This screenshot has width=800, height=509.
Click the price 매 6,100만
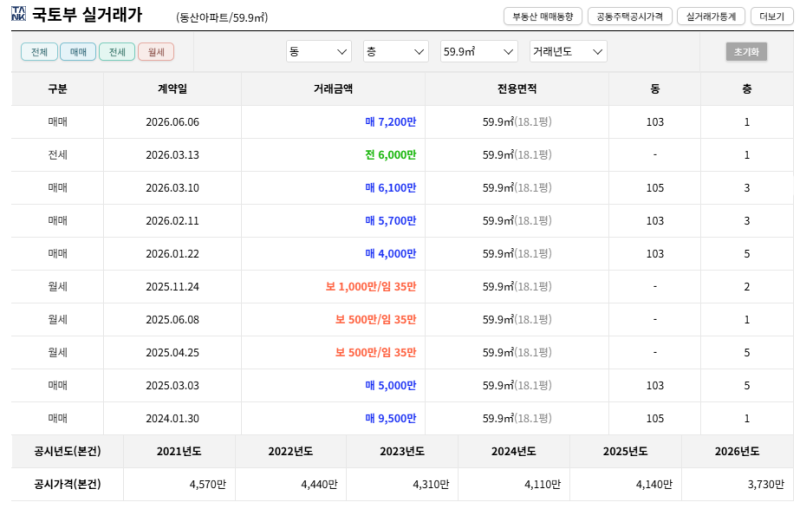pos(391,188)
